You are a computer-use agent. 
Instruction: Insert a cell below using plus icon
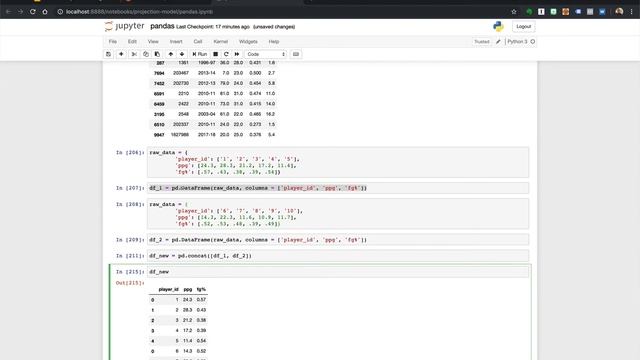[x=121, y=54]
